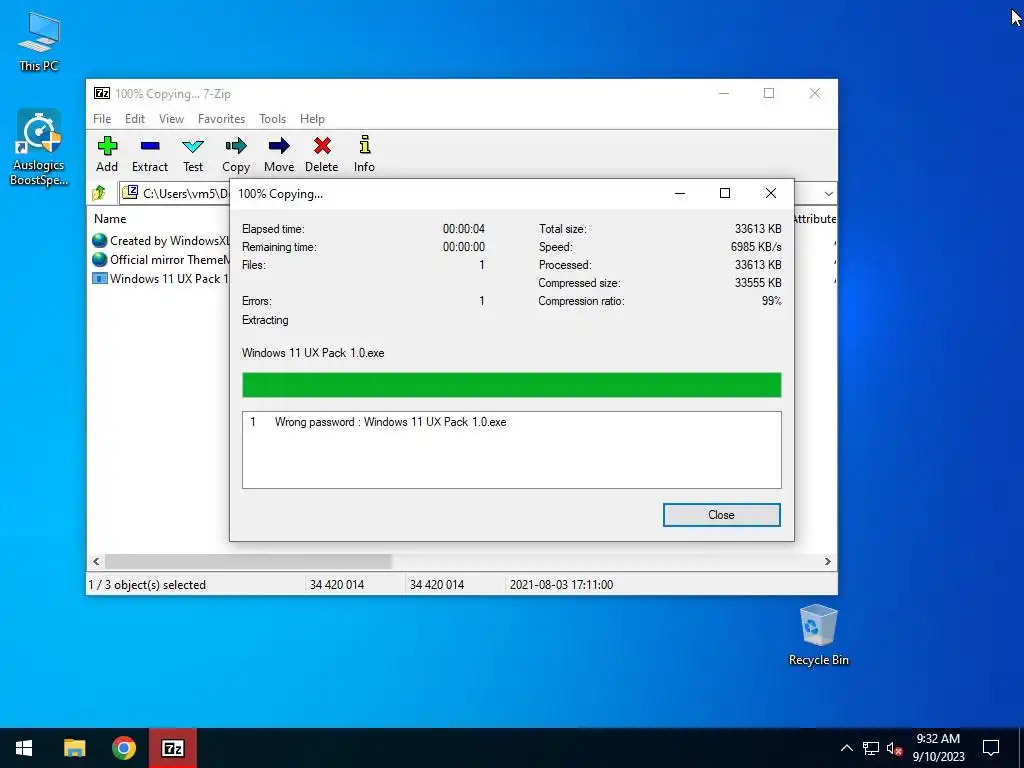Open the notification center icon

point(991,748)
